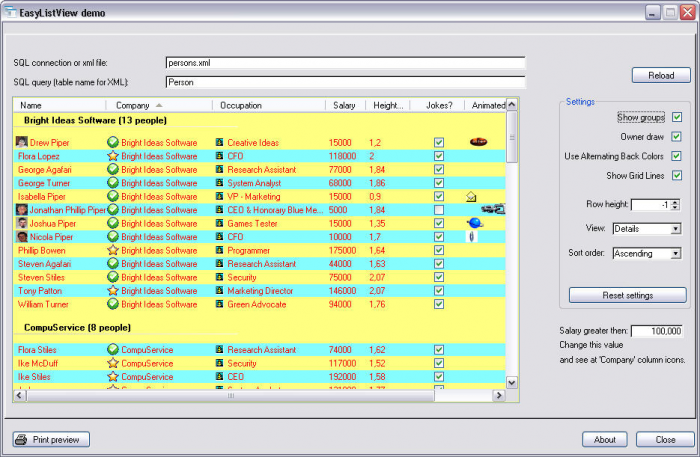Click occupation icon beside Marketing Director

tap(219, 291)
